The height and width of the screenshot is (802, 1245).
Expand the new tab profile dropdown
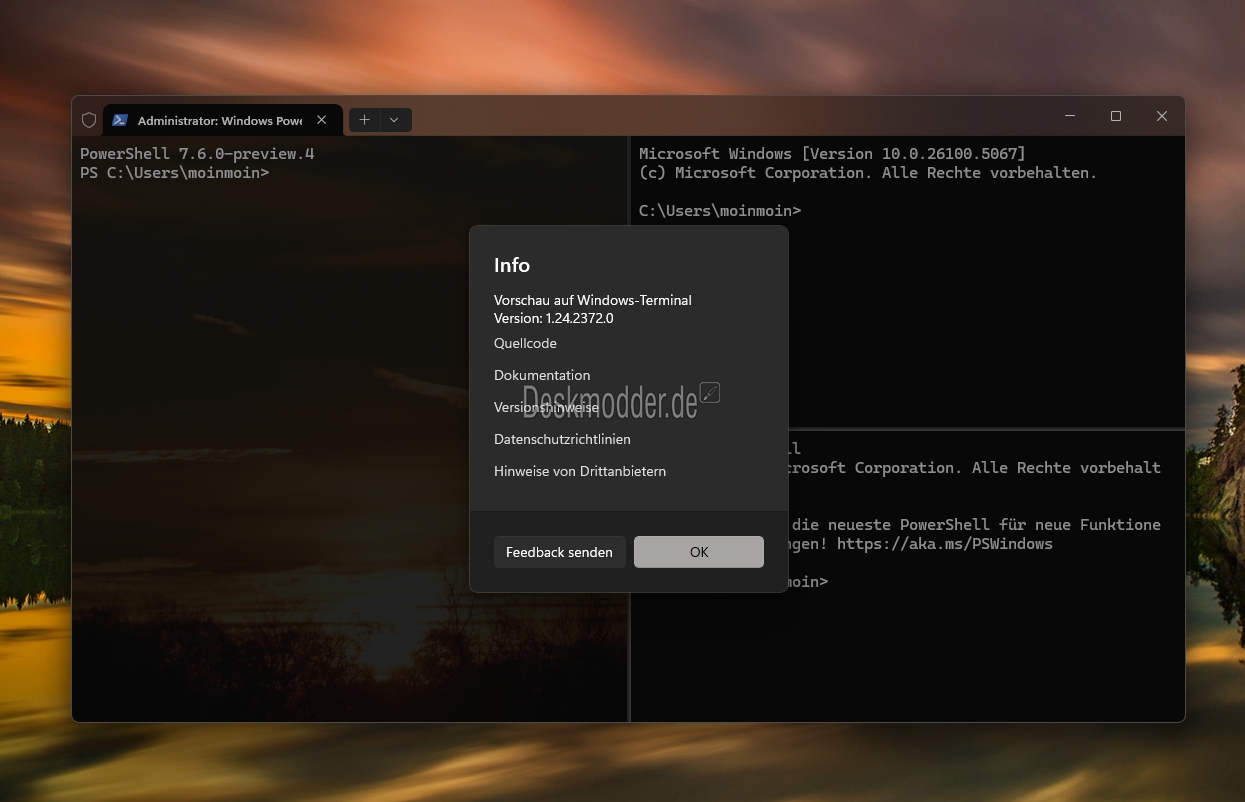click(x=394, y=120)
